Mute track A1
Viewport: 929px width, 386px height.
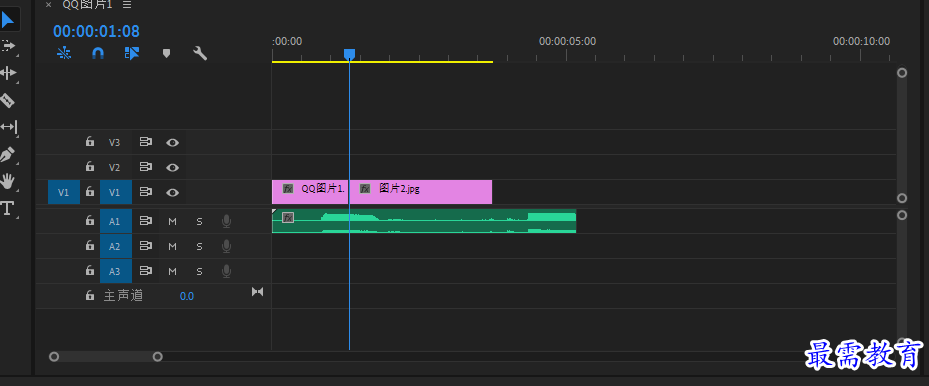point(172,221)
